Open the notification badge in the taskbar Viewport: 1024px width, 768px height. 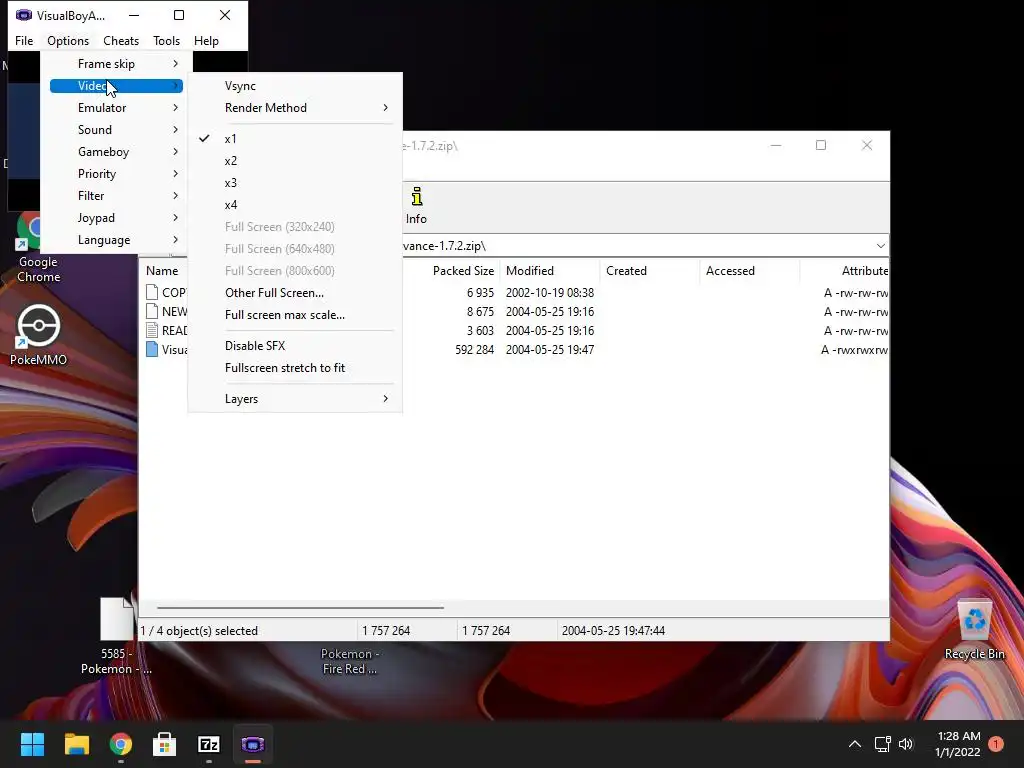[996, 744]
